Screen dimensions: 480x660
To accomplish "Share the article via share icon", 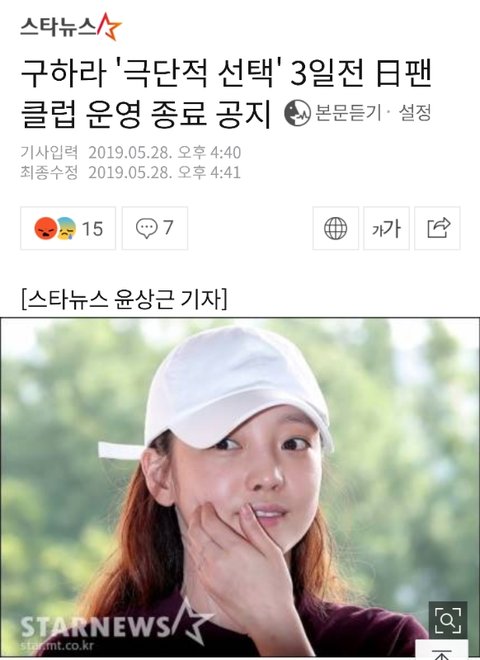I will coord(437,229).
